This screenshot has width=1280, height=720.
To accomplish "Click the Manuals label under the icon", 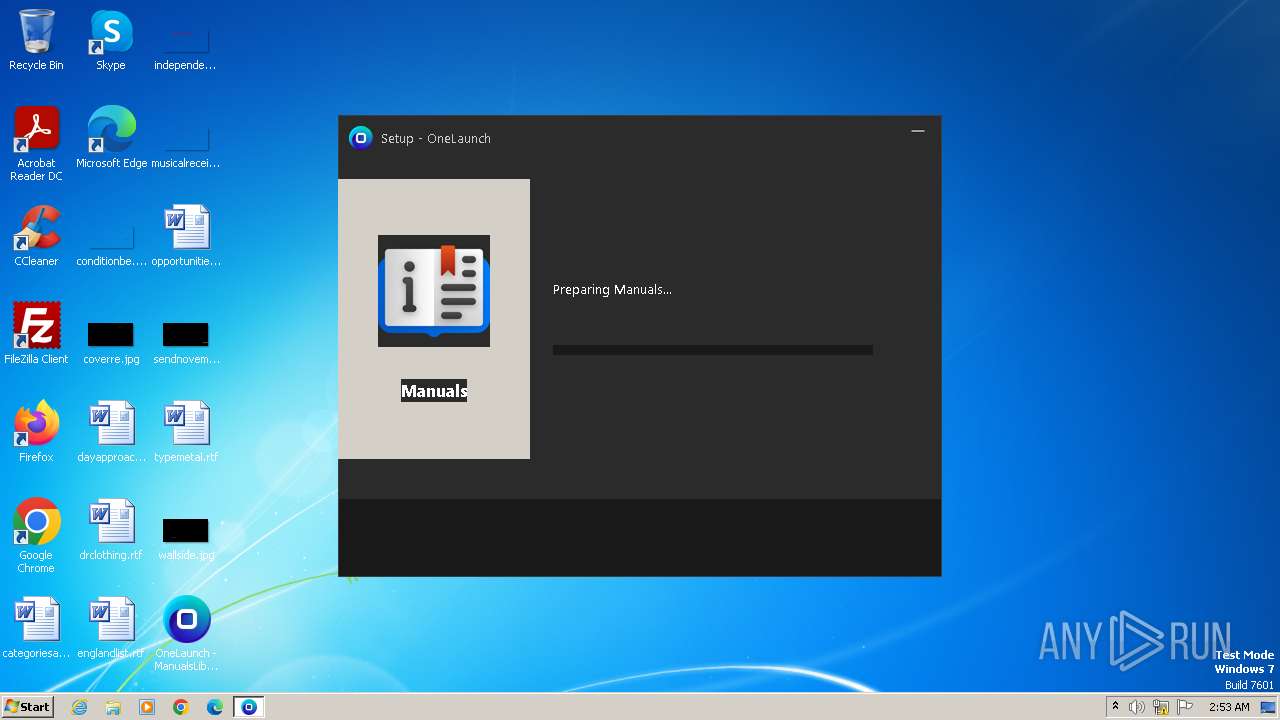I will point(434,391).
